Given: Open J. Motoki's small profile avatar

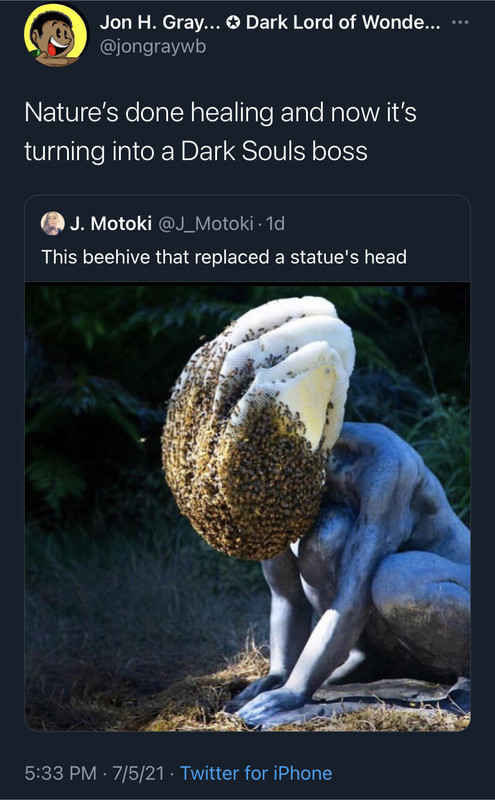Looking at the screenshot, I should coord(53,223).
